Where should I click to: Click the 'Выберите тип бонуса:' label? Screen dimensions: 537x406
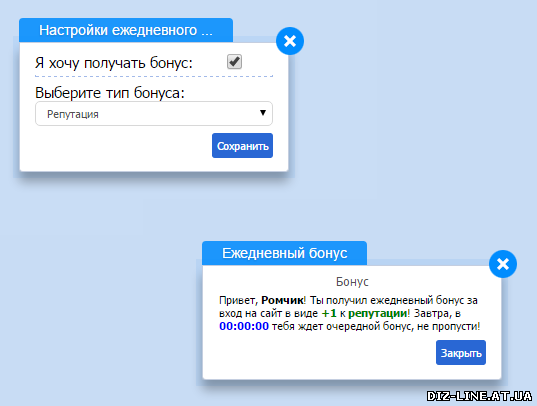coord(110,93)
